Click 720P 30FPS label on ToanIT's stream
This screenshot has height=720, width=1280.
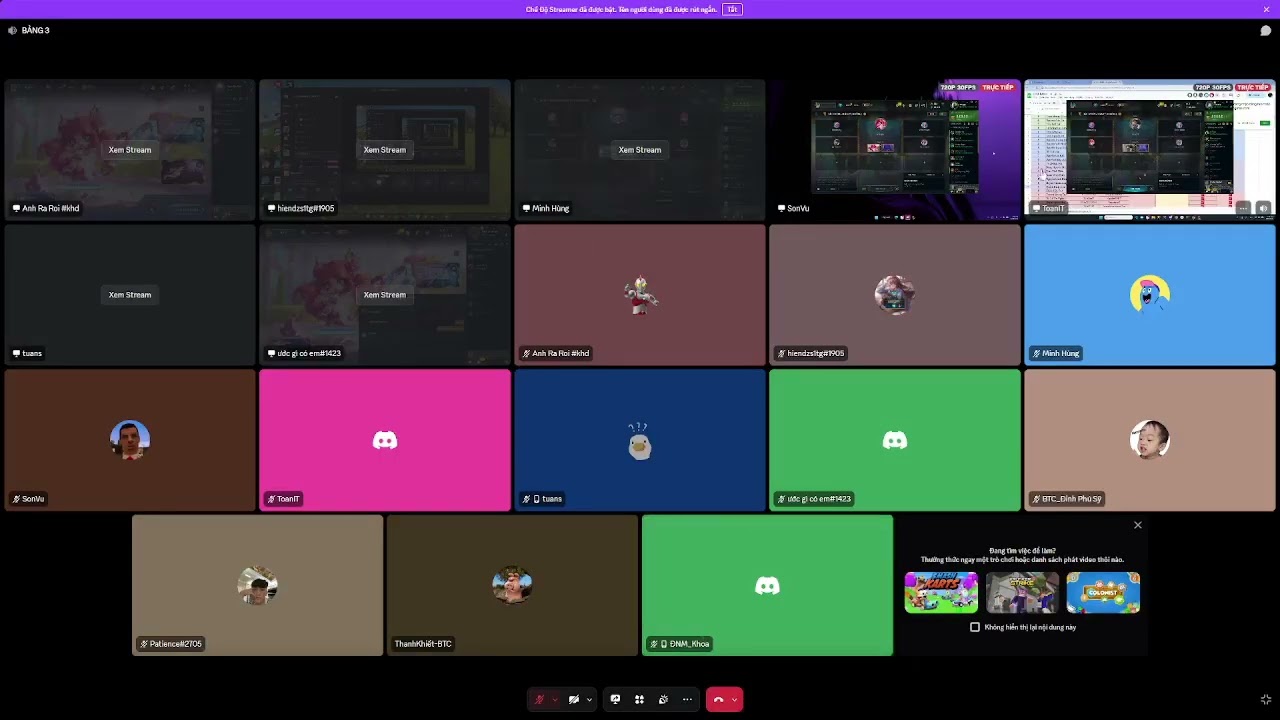tap(1213, 88)
